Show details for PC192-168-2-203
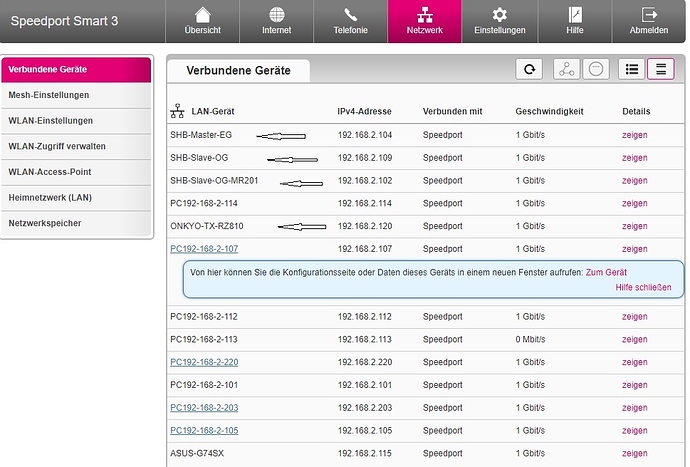The width and height of the screenshot is (690, 467). pos(635,408)
